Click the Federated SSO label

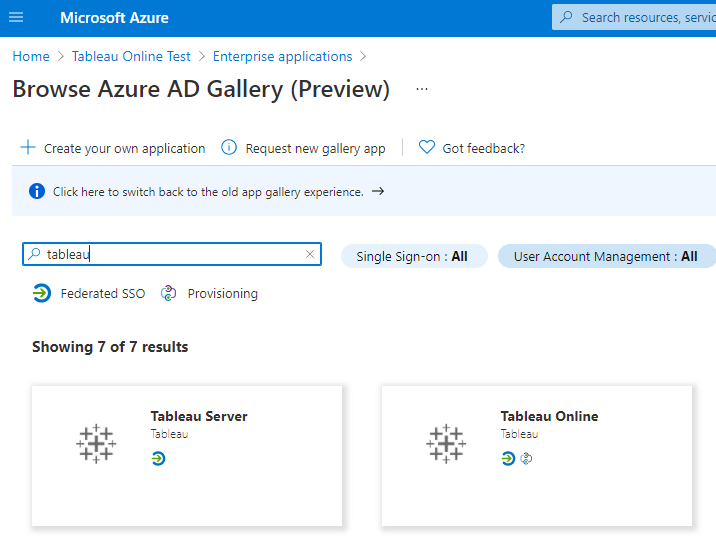(103, 293)
